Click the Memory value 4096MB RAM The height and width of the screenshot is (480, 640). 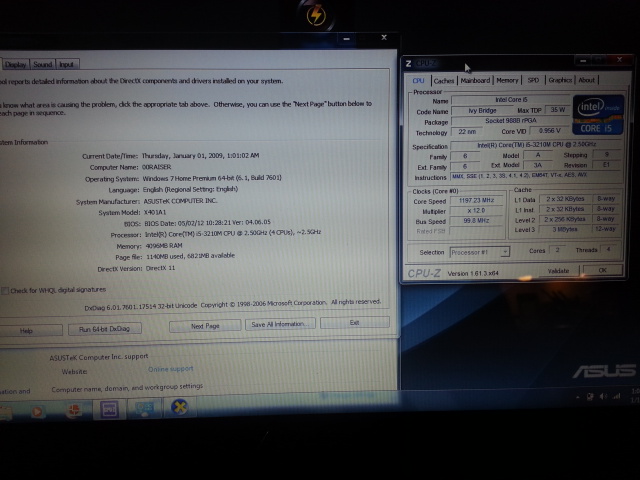[164, 246]
